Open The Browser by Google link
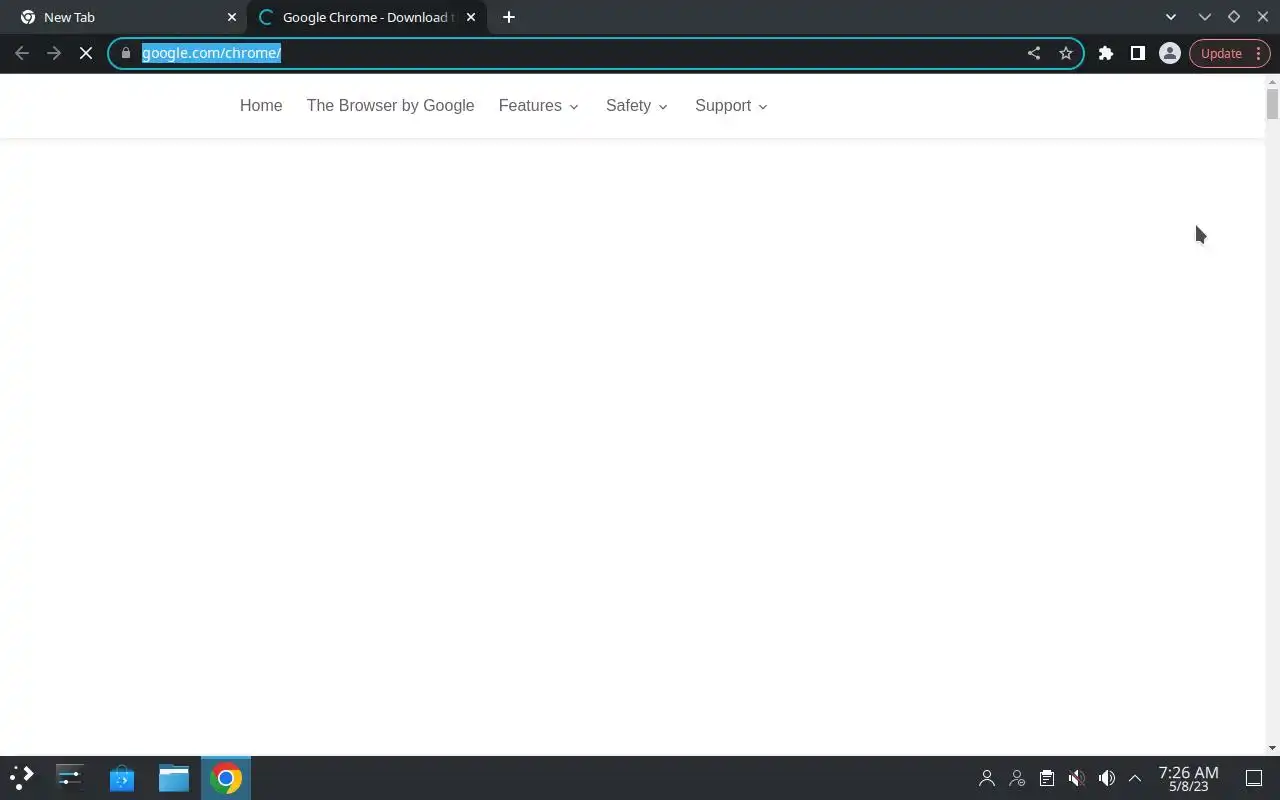 pyautogui.click(x=390, y=106)
